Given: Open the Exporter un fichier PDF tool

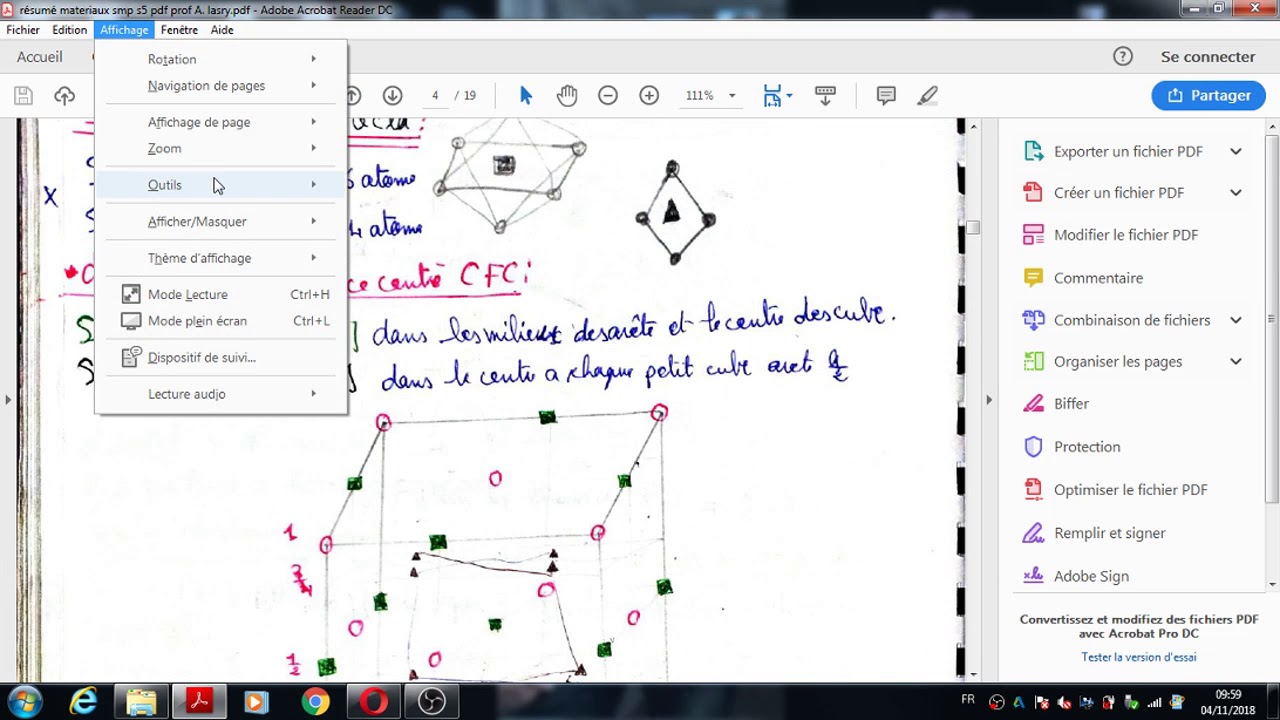Looking at the screenshot, I should click(x=1128, y=151).
